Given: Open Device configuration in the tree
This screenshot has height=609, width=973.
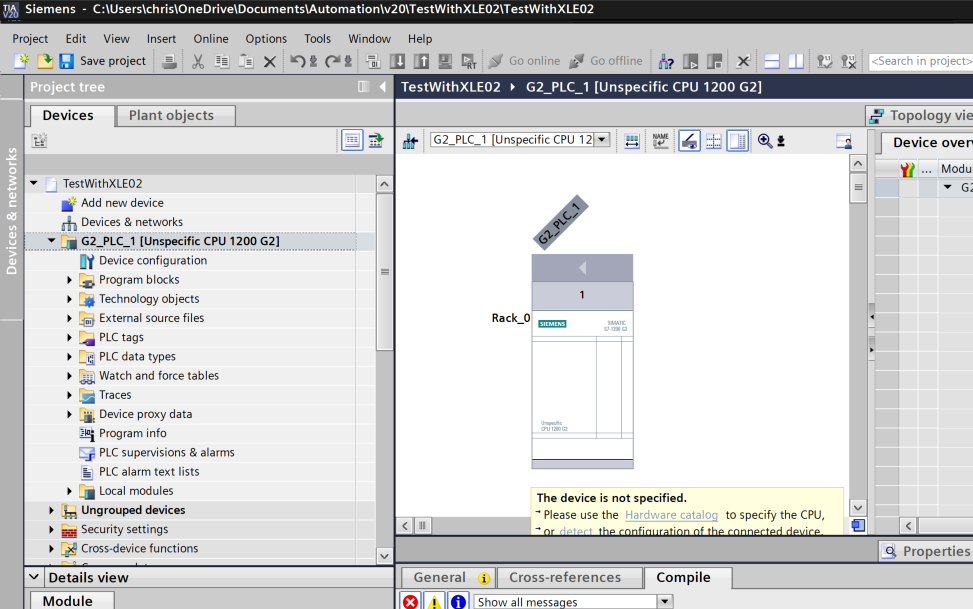Looking at the screenshot, I should tap(153, 261).
